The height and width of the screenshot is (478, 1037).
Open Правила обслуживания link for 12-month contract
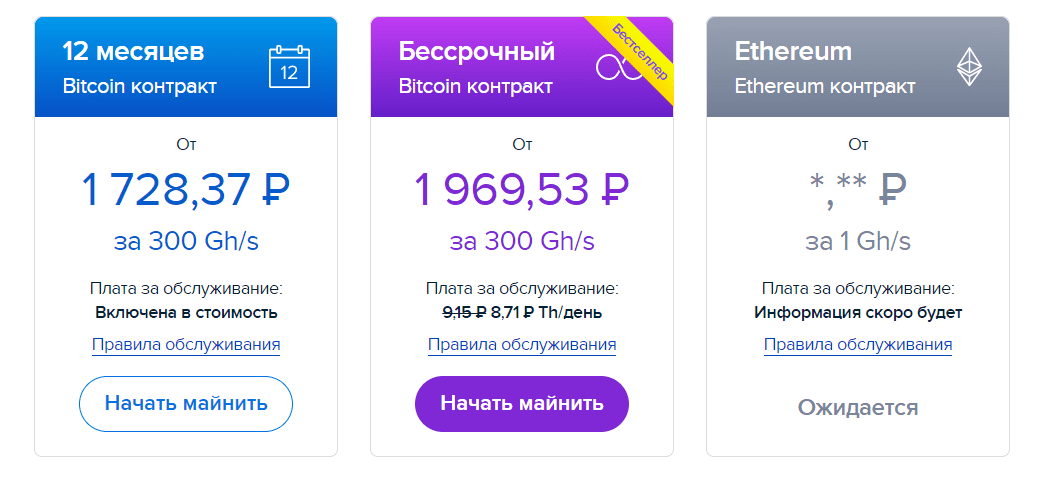click(x=186, y=345)
